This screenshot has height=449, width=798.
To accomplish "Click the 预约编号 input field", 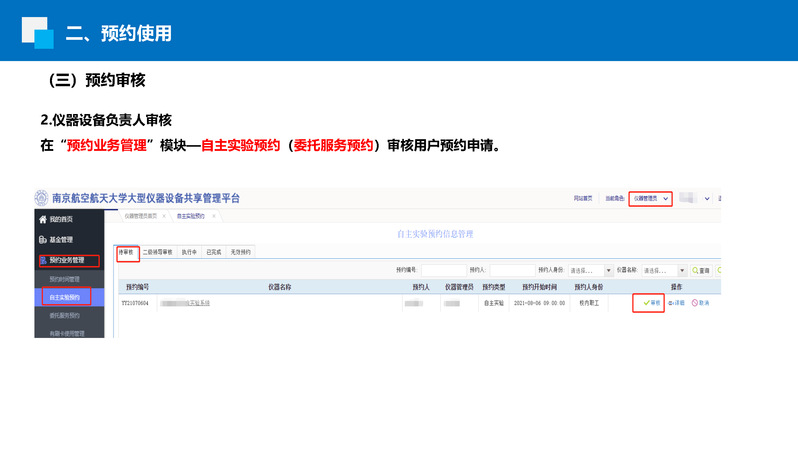I will coord(443,270).
